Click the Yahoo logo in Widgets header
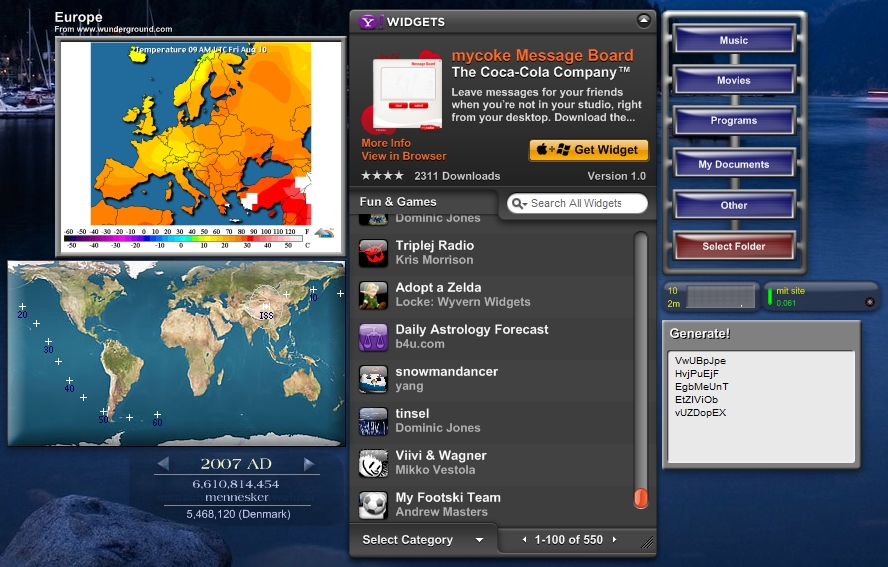 370,21
